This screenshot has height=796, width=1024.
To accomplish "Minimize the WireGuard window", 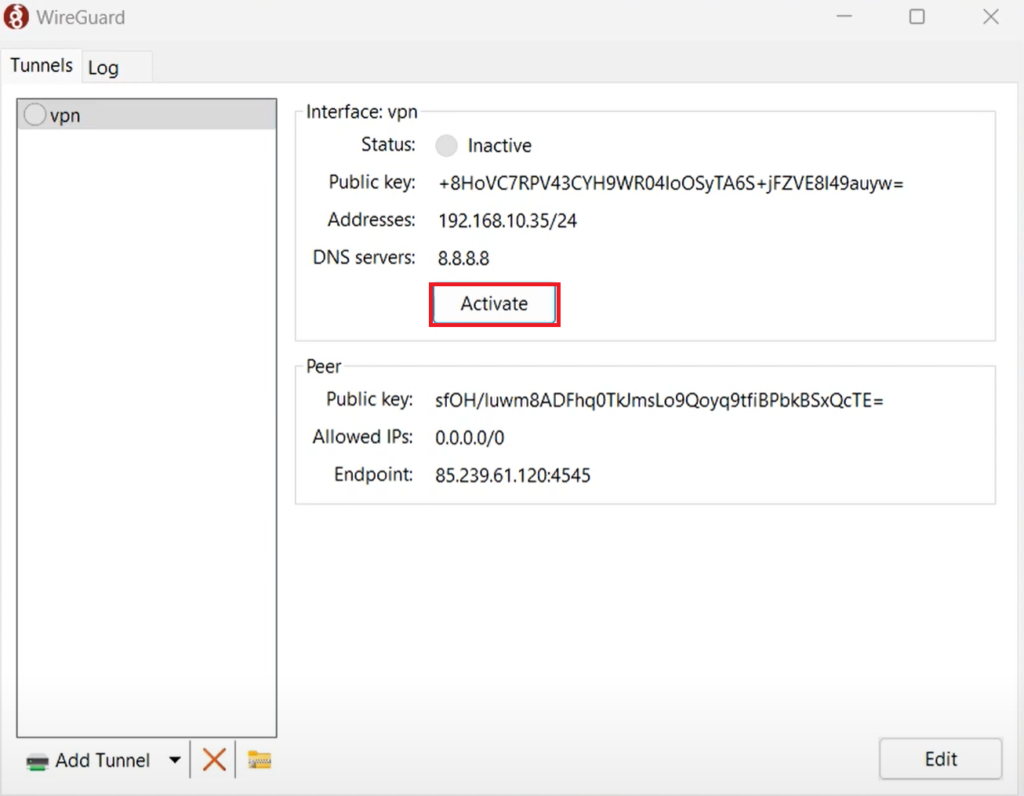I will point(843,16).
